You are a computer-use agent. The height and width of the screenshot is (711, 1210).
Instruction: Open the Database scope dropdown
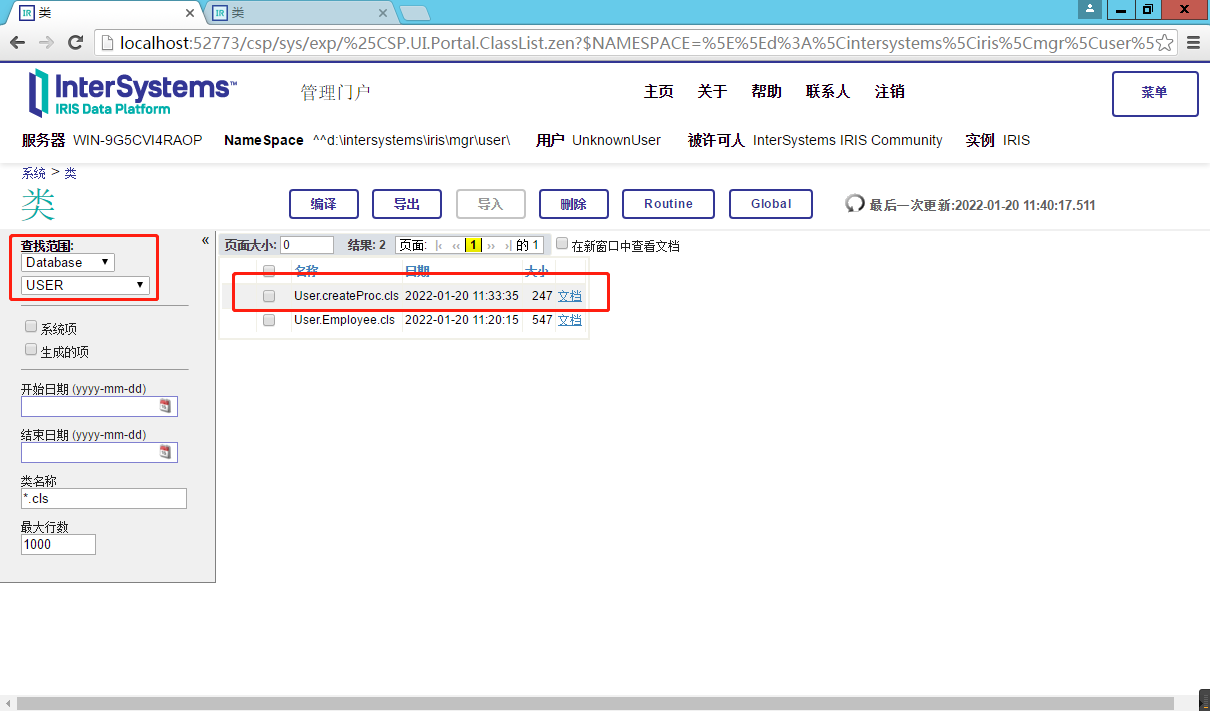tap(67, 262)
